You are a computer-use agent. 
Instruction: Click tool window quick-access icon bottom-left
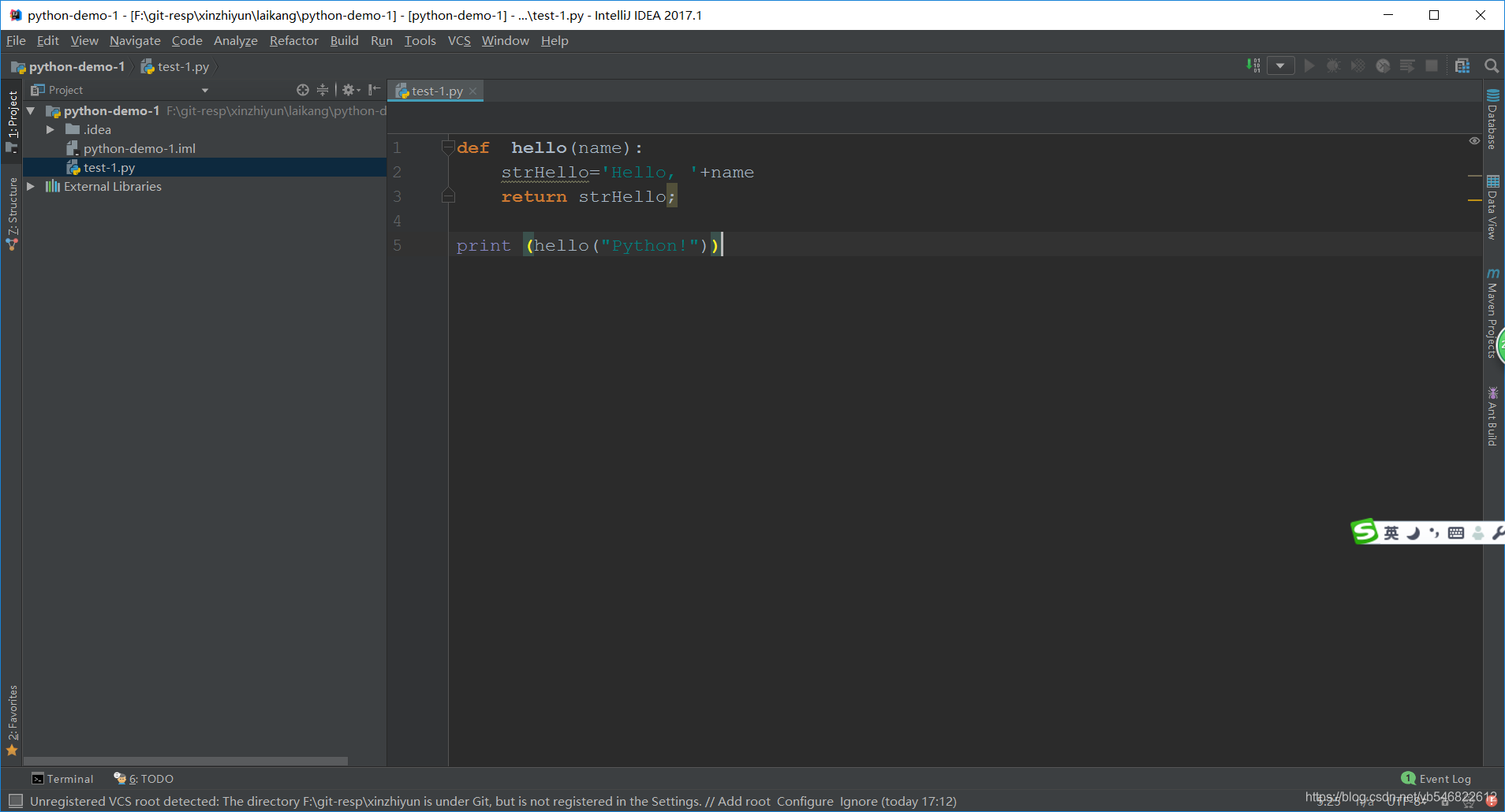click(x=15, y=801)
